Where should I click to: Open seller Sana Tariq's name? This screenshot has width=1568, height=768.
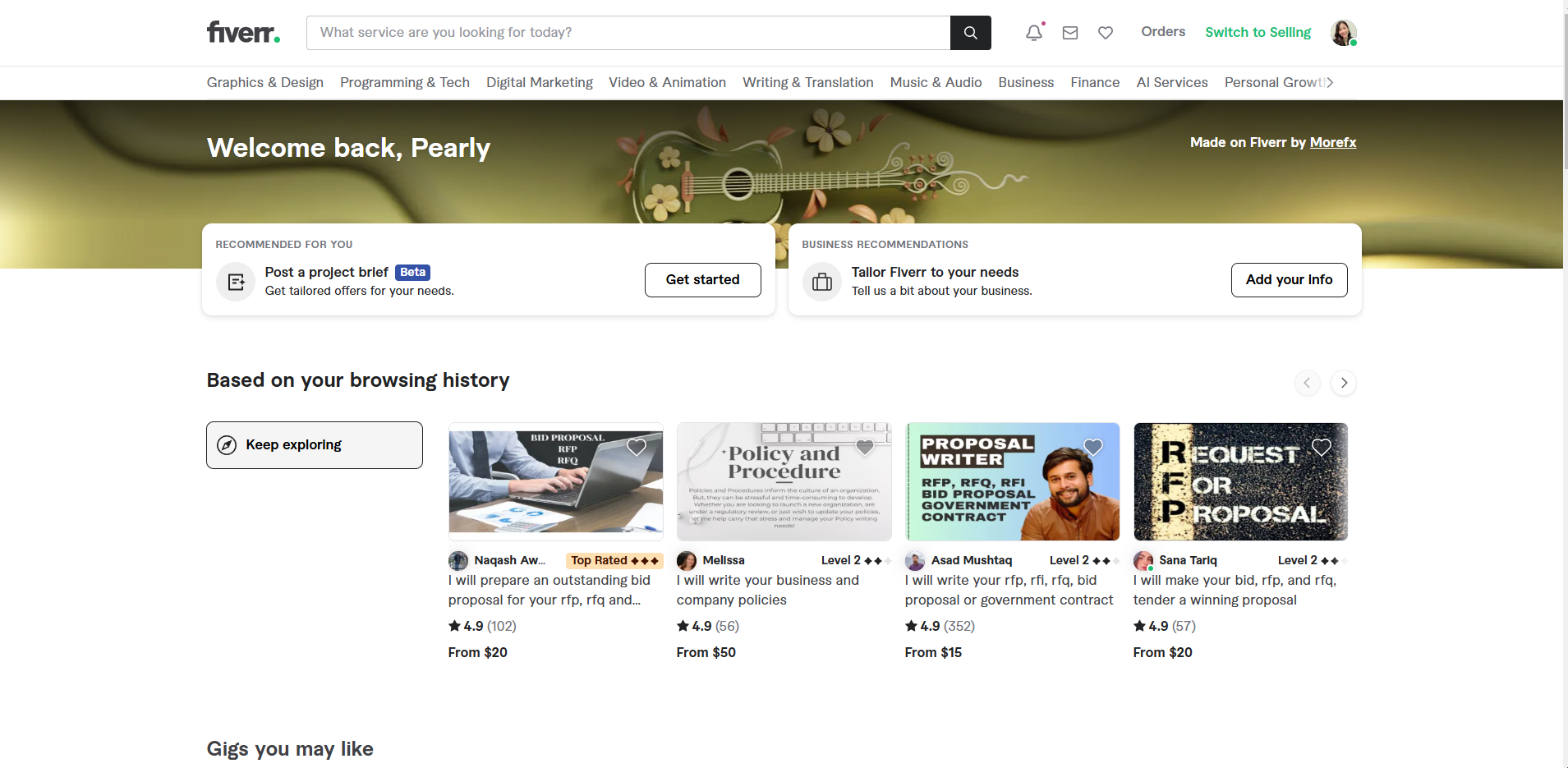[x=1188, y=560]
